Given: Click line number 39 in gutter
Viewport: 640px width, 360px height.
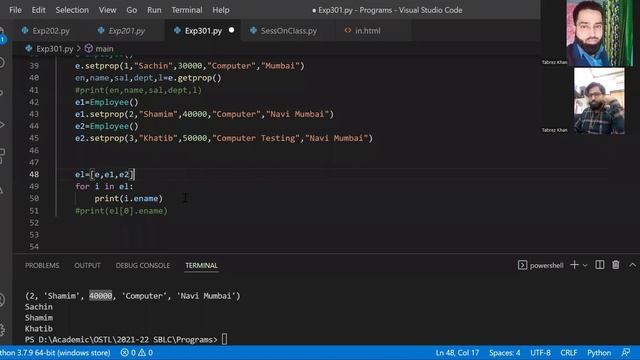Looking at the screenshot, I should coord(34,66).
